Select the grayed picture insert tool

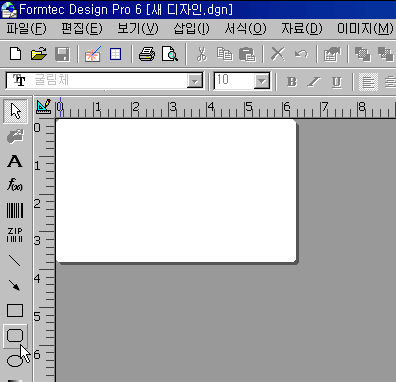[x=15, y=136]
